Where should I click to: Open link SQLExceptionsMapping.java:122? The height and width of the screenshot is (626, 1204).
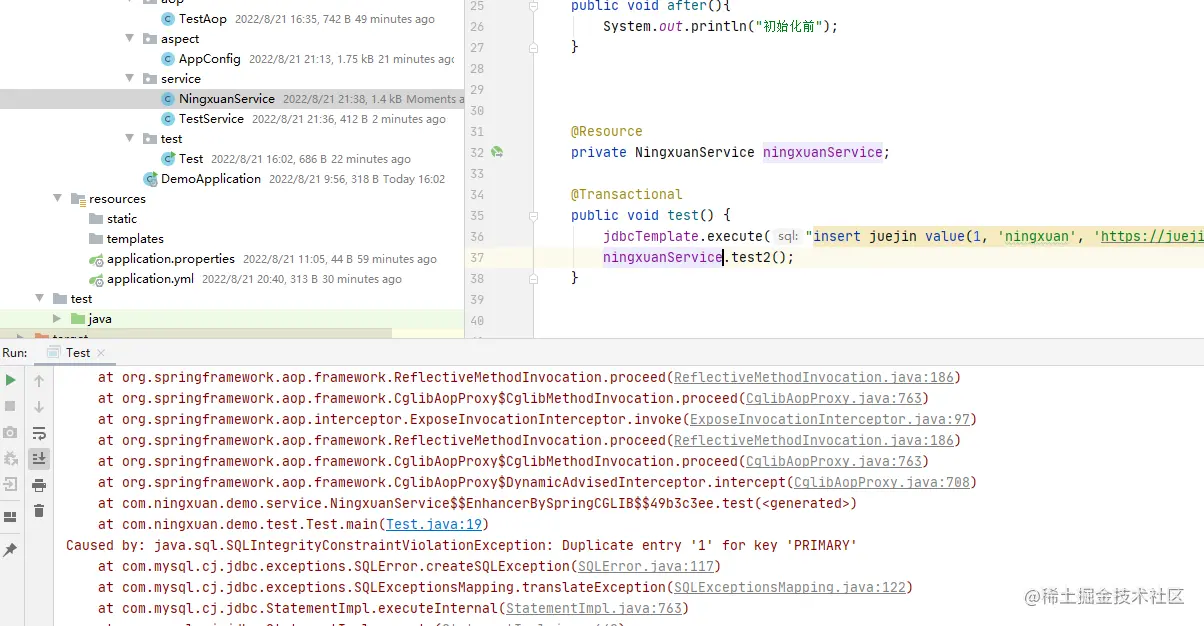click(790, 587)
